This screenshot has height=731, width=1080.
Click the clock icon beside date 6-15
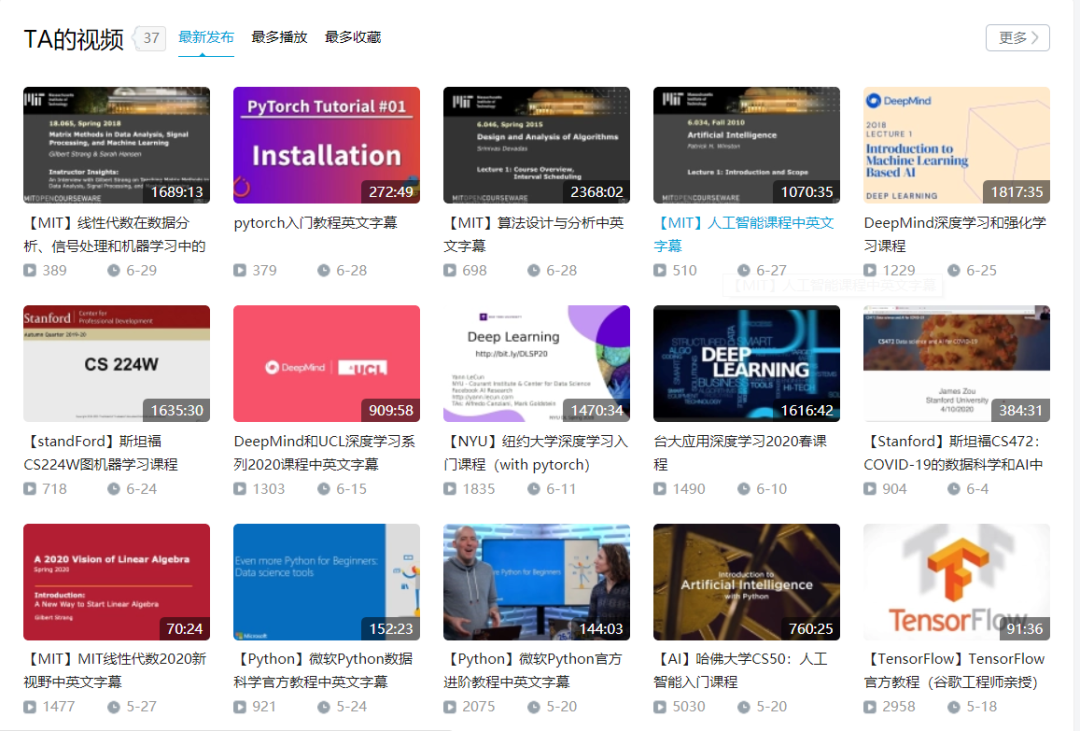324,488
